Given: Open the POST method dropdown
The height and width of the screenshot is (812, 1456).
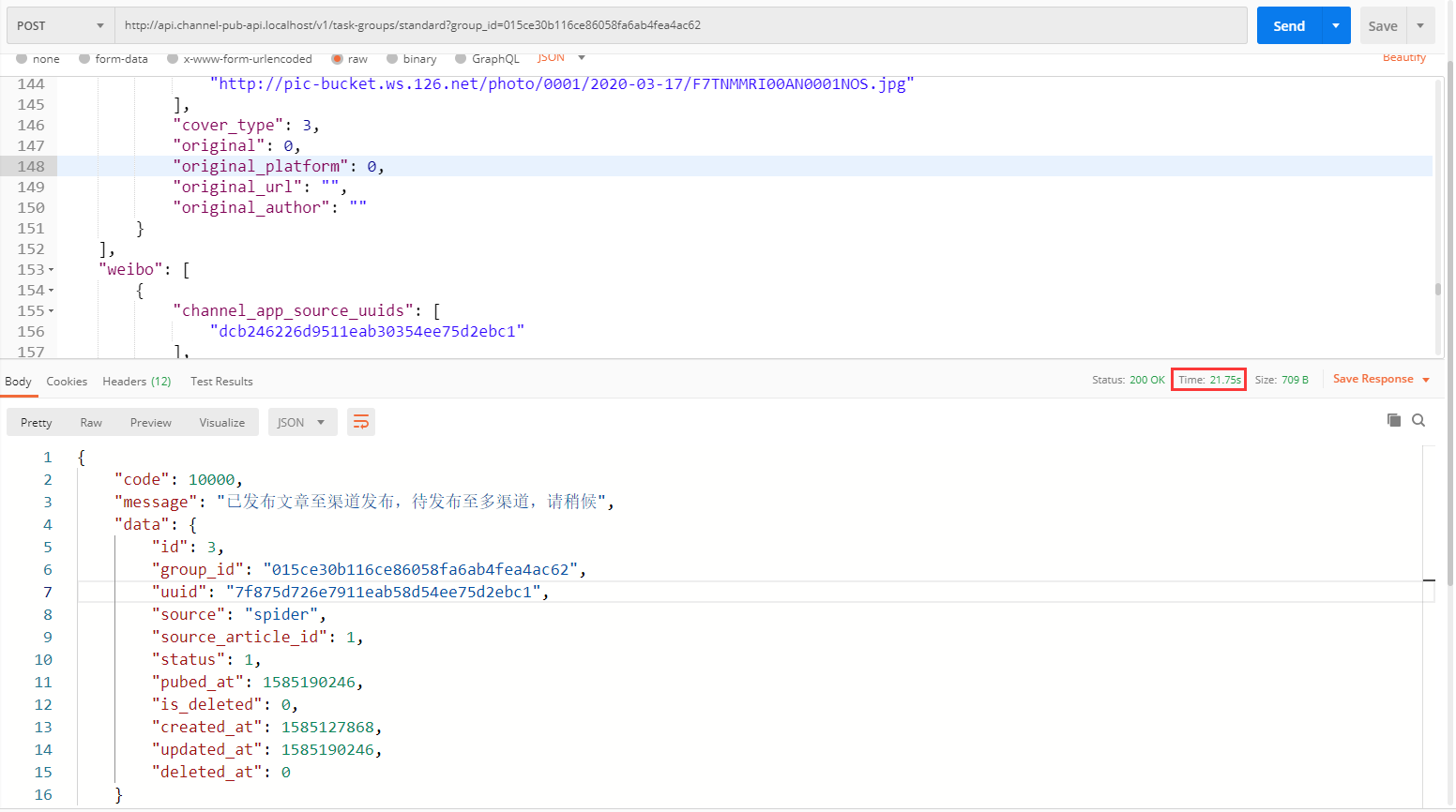Looking at the screenshot, I should [x=59, y=25].
